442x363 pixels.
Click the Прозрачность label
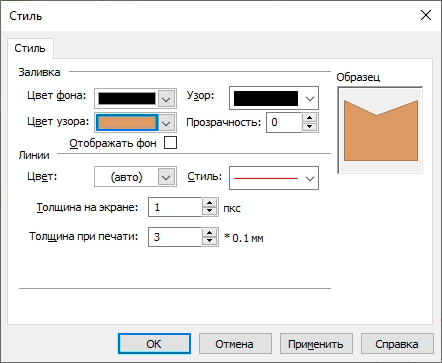pos(224,122)
